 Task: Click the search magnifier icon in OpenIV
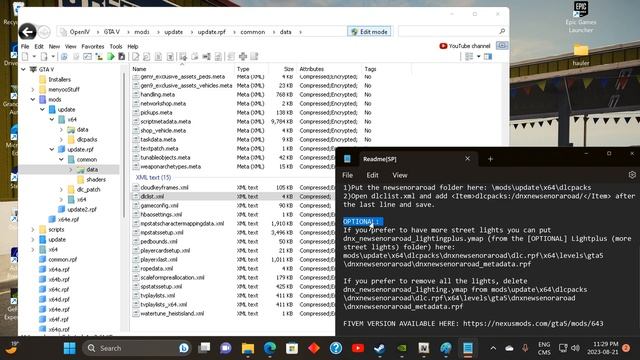pyautogui.click(x=502, y=31)
